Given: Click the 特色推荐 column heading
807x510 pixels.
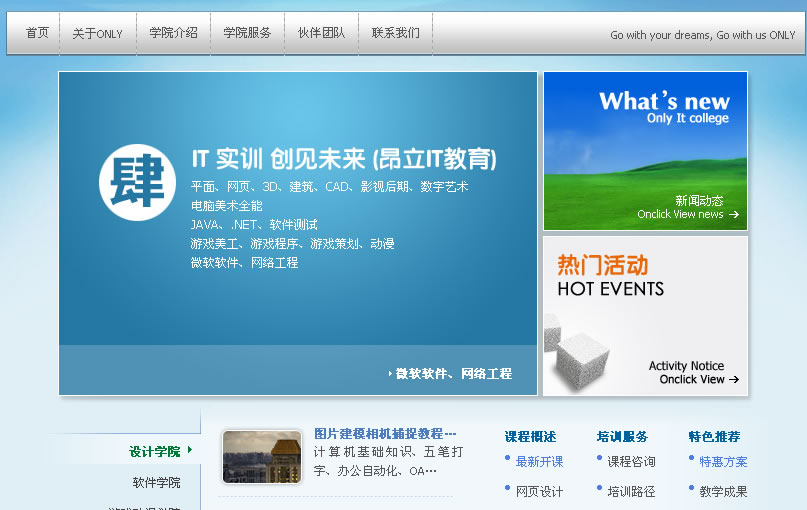Looking at the screenshot, I should (714, 436).
